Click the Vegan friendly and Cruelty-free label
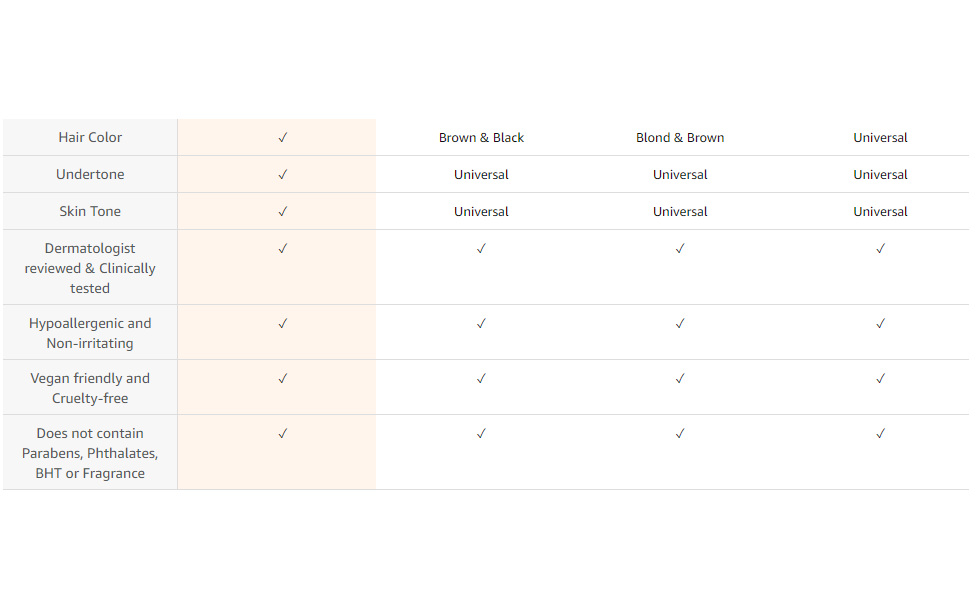The width and height of the screenshot is (970, 600). click(90, 388)
